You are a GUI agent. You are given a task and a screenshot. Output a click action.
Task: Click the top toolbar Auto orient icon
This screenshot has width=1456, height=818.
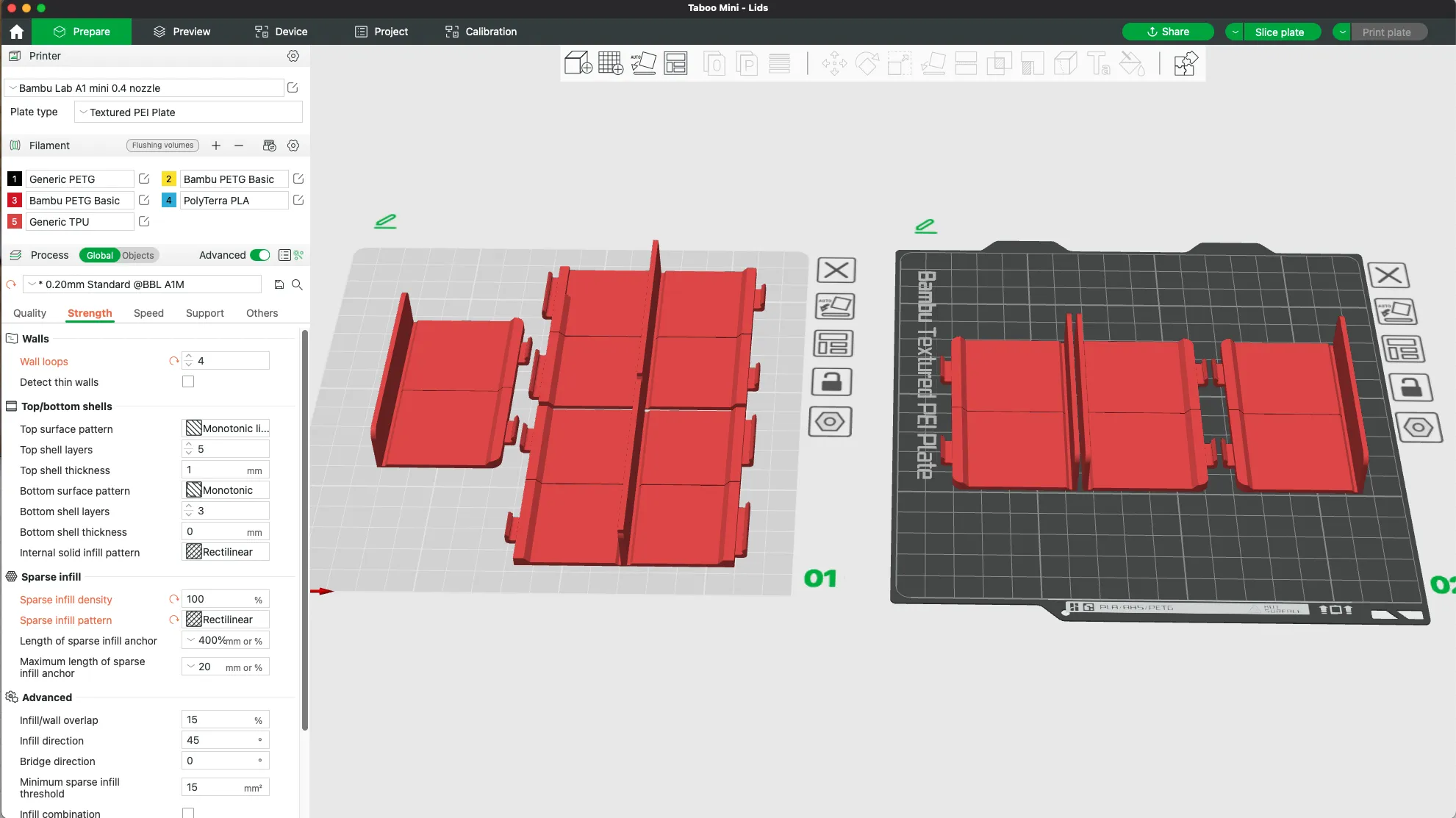click(643, 63)
